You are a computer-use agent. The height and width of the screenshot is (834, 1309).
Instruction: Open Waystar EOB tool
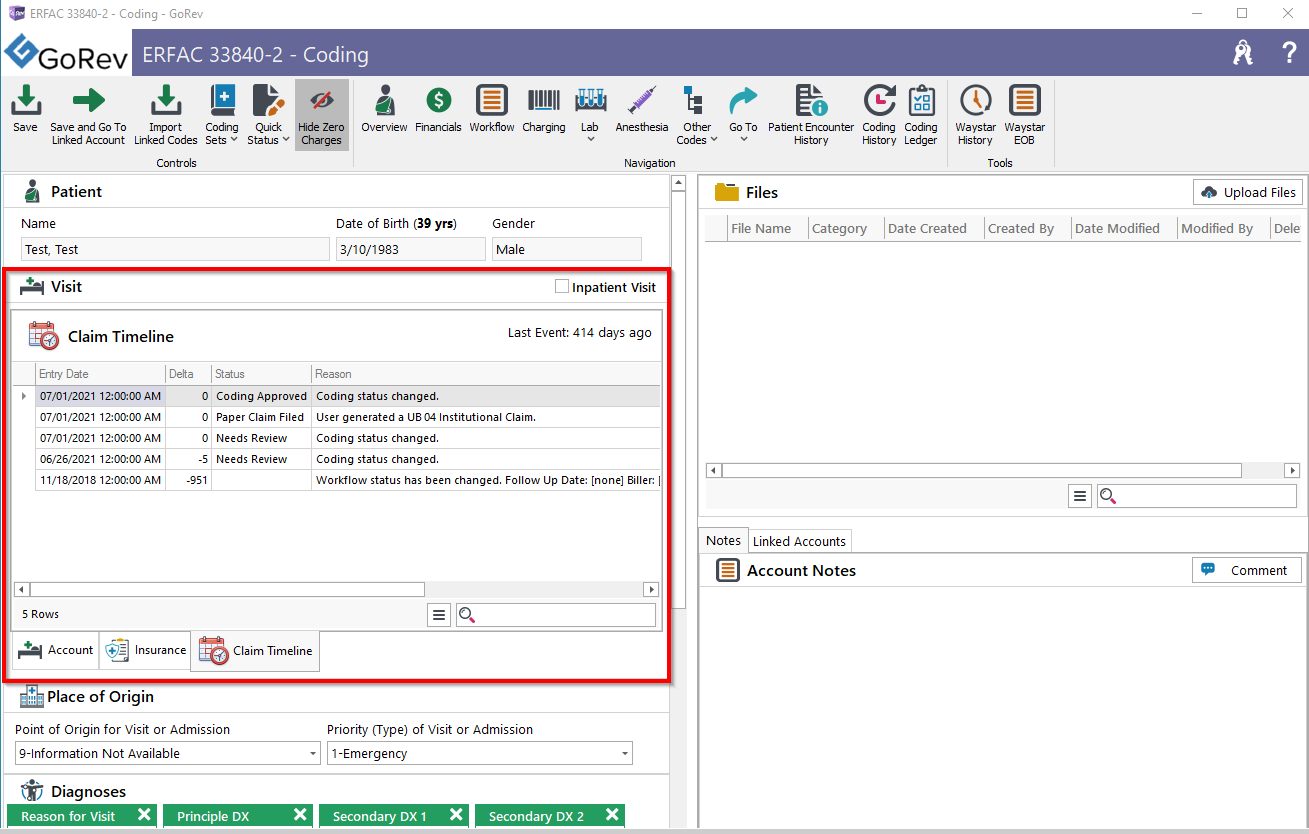pyautogui.click(x=1024, y=115)
